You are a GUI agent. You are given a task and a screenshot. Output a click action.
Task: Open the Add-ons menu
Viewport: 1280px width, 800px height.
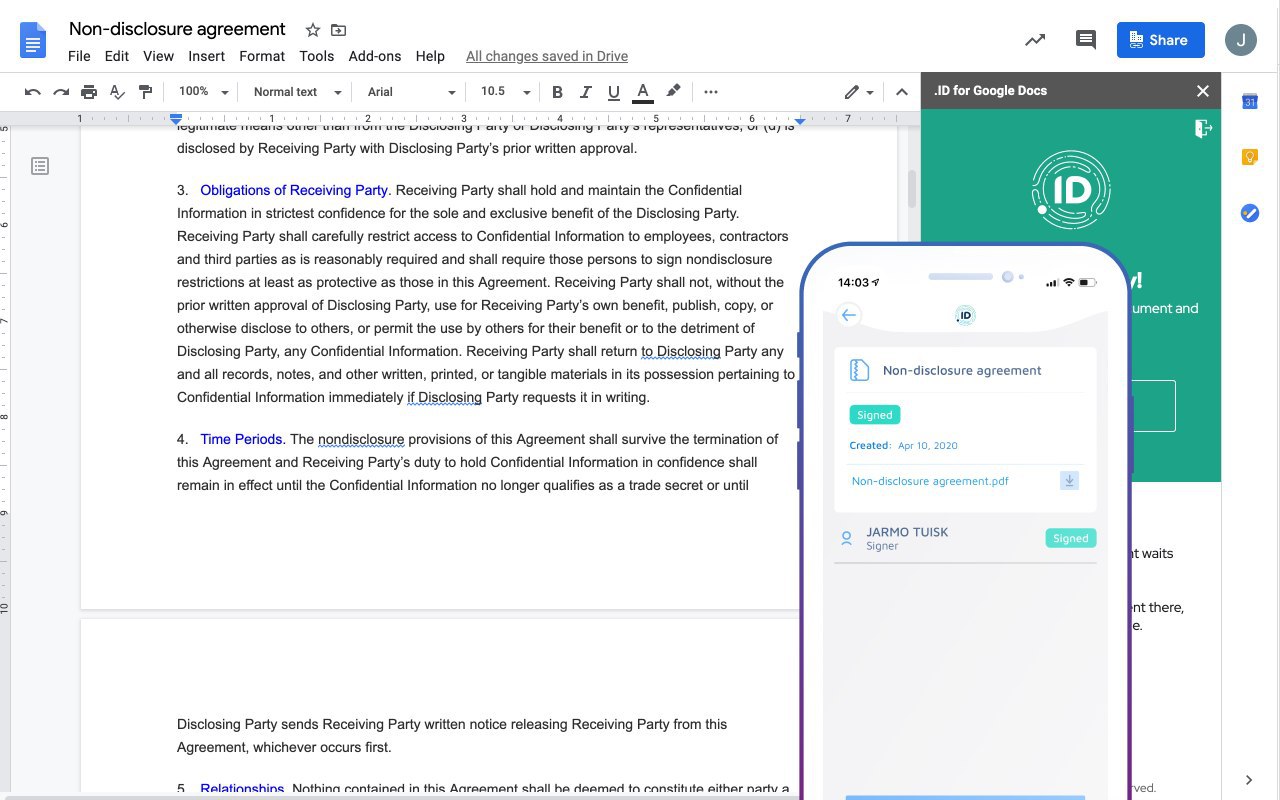click(375, 56)
